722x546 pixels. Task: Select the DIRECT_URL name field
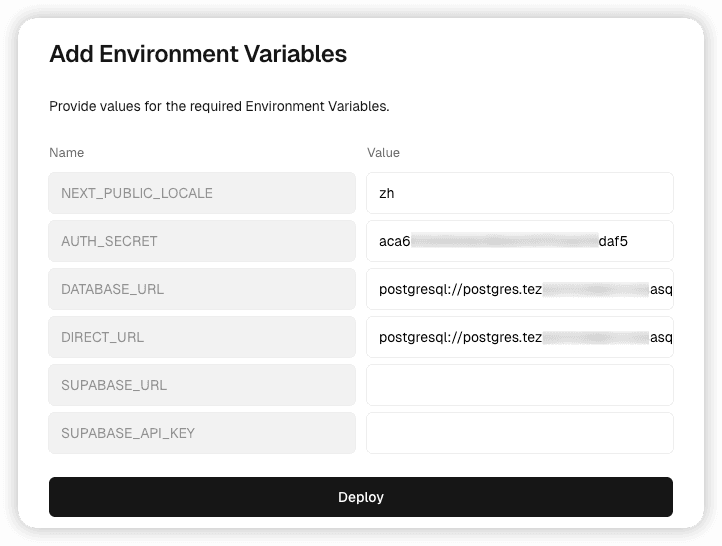pyautogui.click(x=201, y=337)
